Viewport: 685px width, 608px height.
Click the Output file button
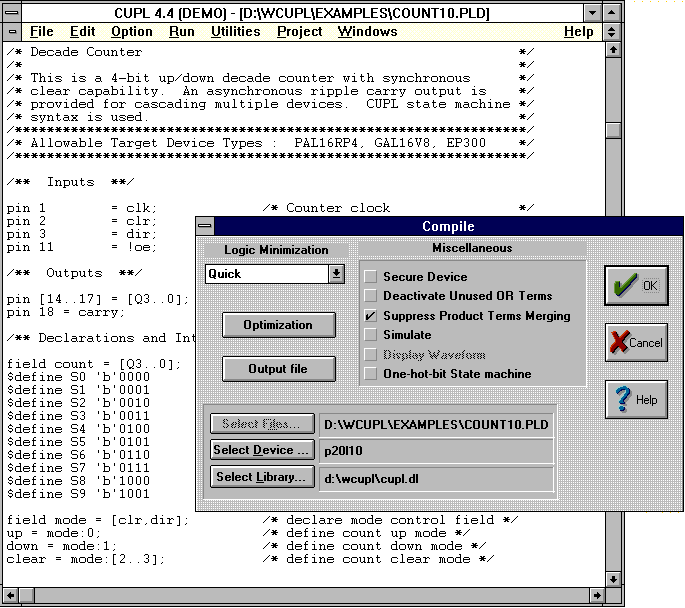coord(278,369)
